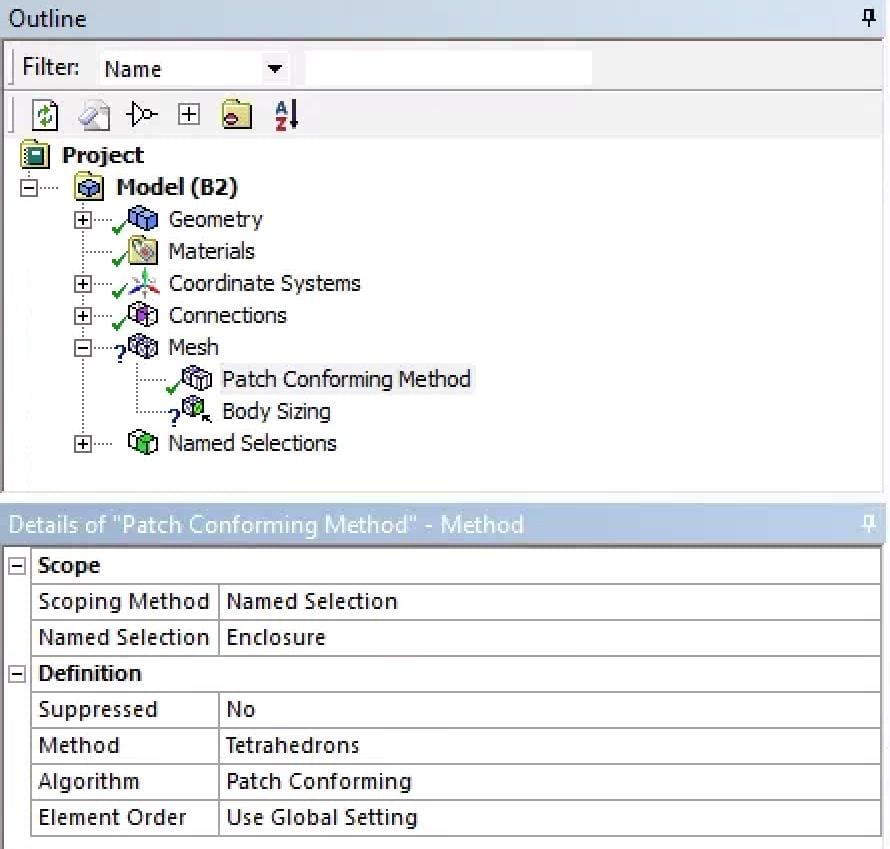890x849 pixels.
Task: Click the Geometry node icon
Action: (x=142, y=218)
